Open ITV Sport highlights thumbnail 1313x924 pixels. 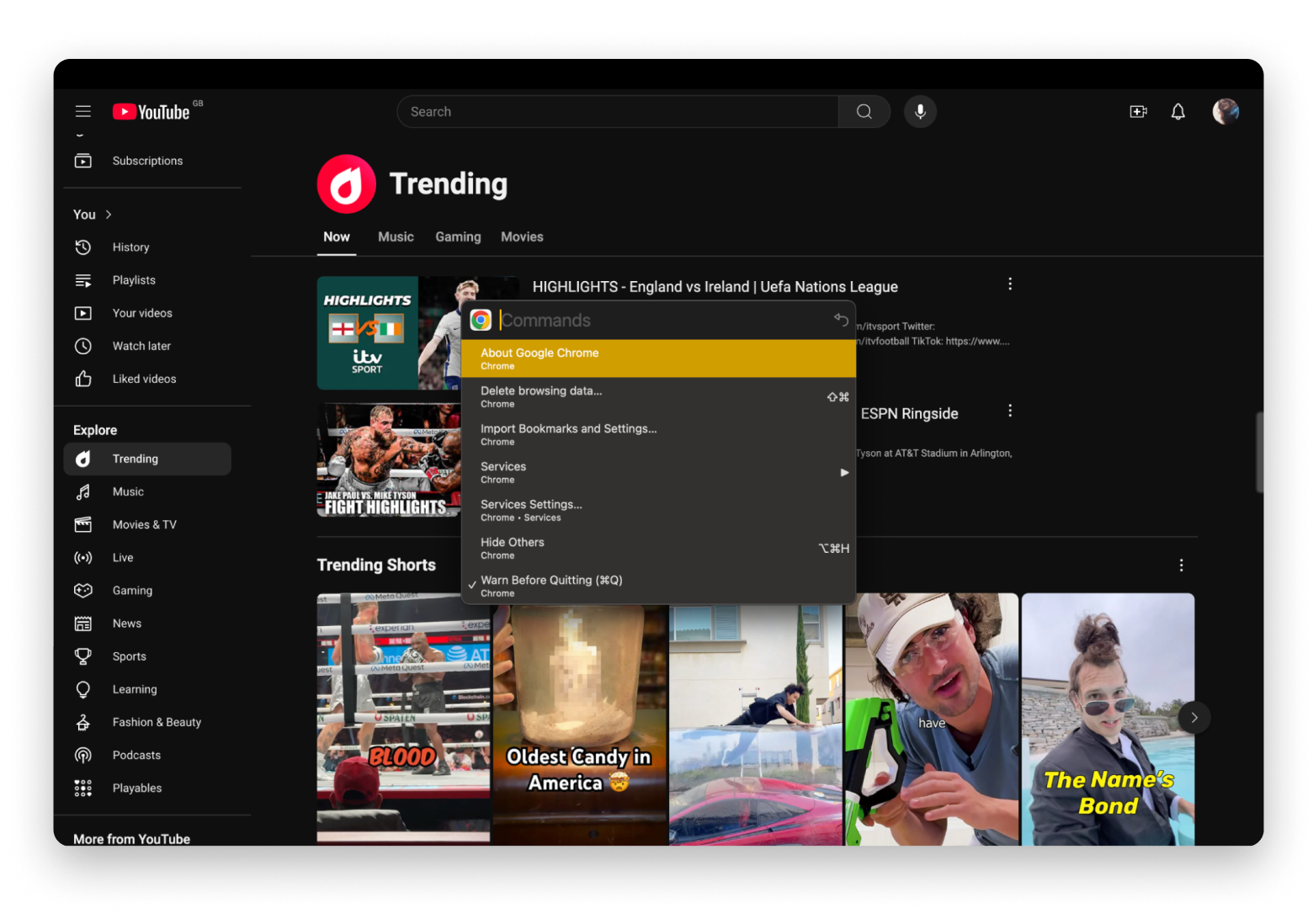pos(389,333)
